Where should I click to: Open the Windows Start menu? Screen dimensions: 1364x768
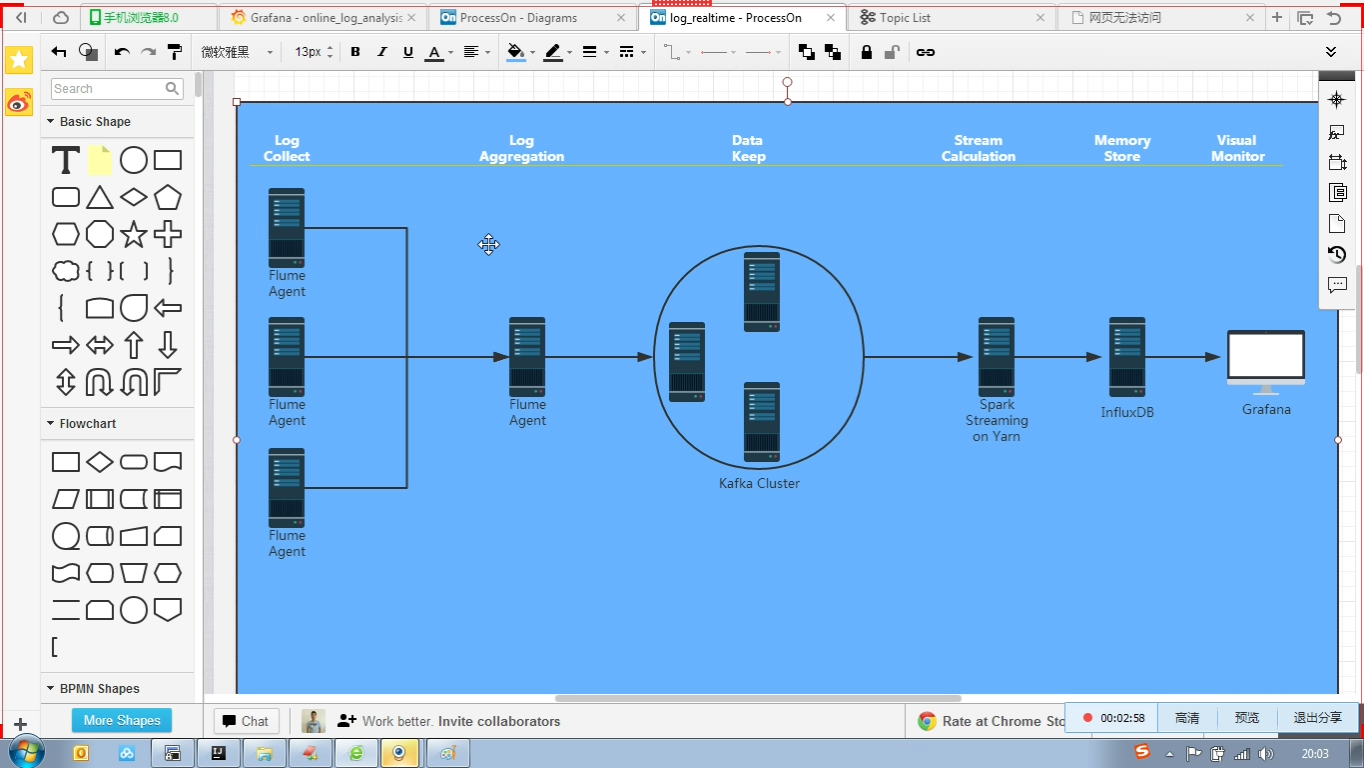25,752
